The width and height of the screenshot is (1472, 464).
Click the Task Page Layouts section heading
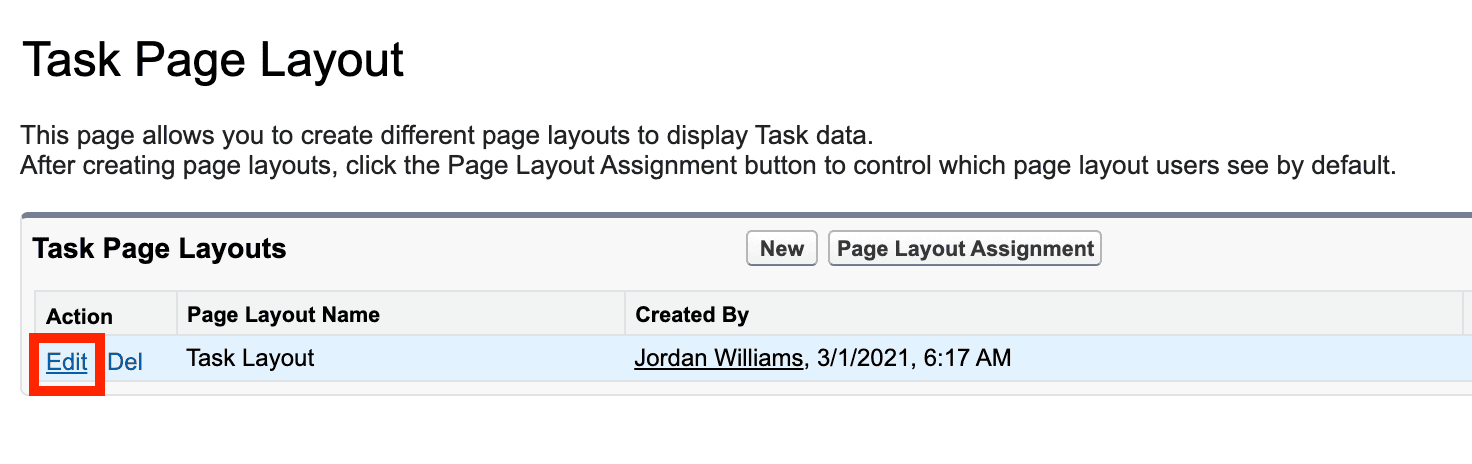159,249
